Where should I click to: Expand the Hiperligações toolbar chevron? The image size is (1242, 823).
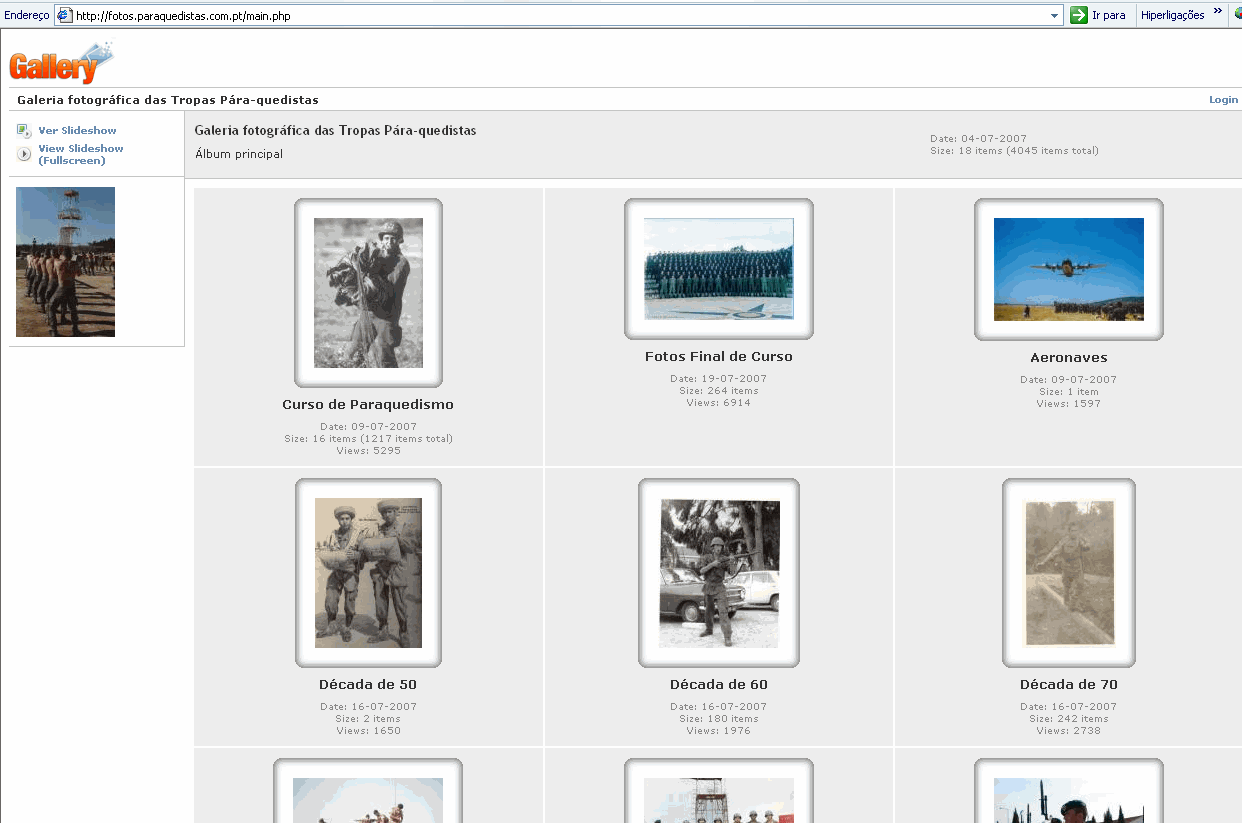click(1217, 12)
